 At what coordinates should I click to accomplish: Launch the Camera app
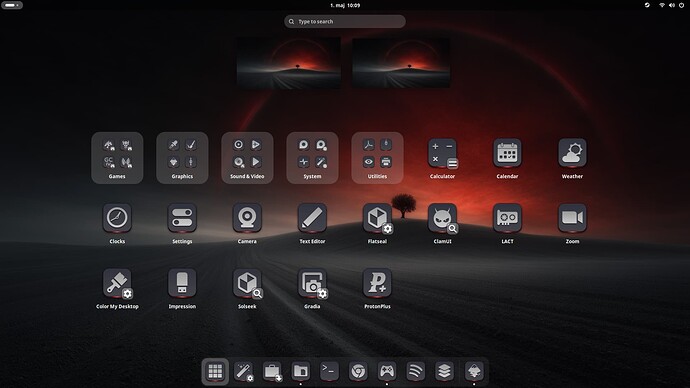[247, 218]
